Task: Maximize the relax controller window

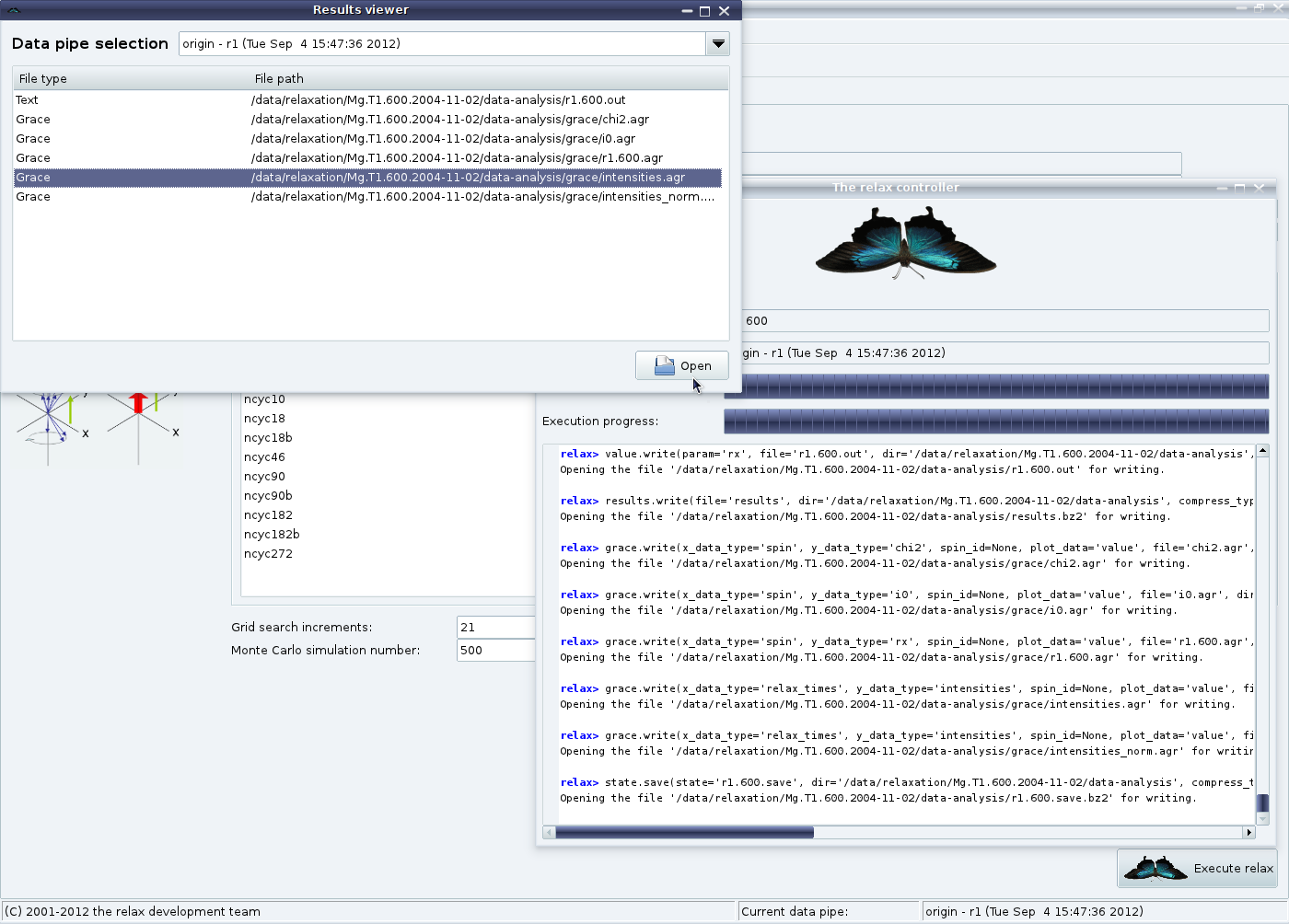Action: pos(1239,188)
